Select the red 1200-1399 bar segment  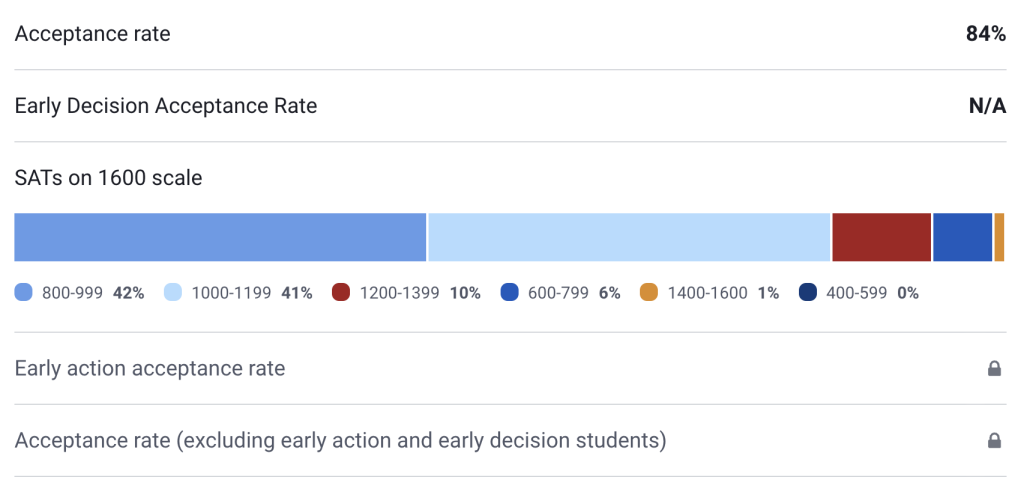click(881, 237)
